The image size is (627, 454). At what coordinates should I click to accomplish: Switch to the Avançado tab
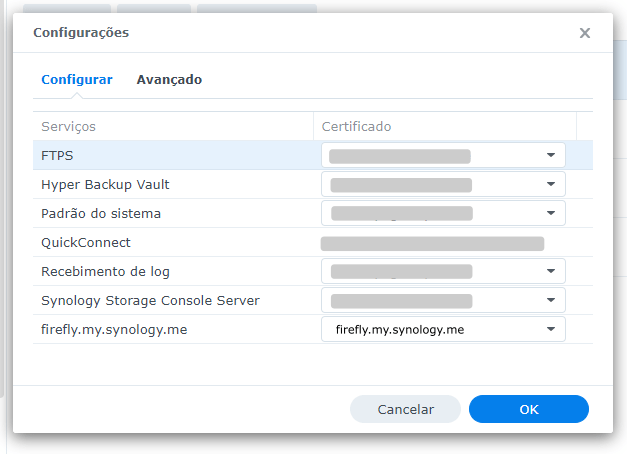tap(169, 79)
